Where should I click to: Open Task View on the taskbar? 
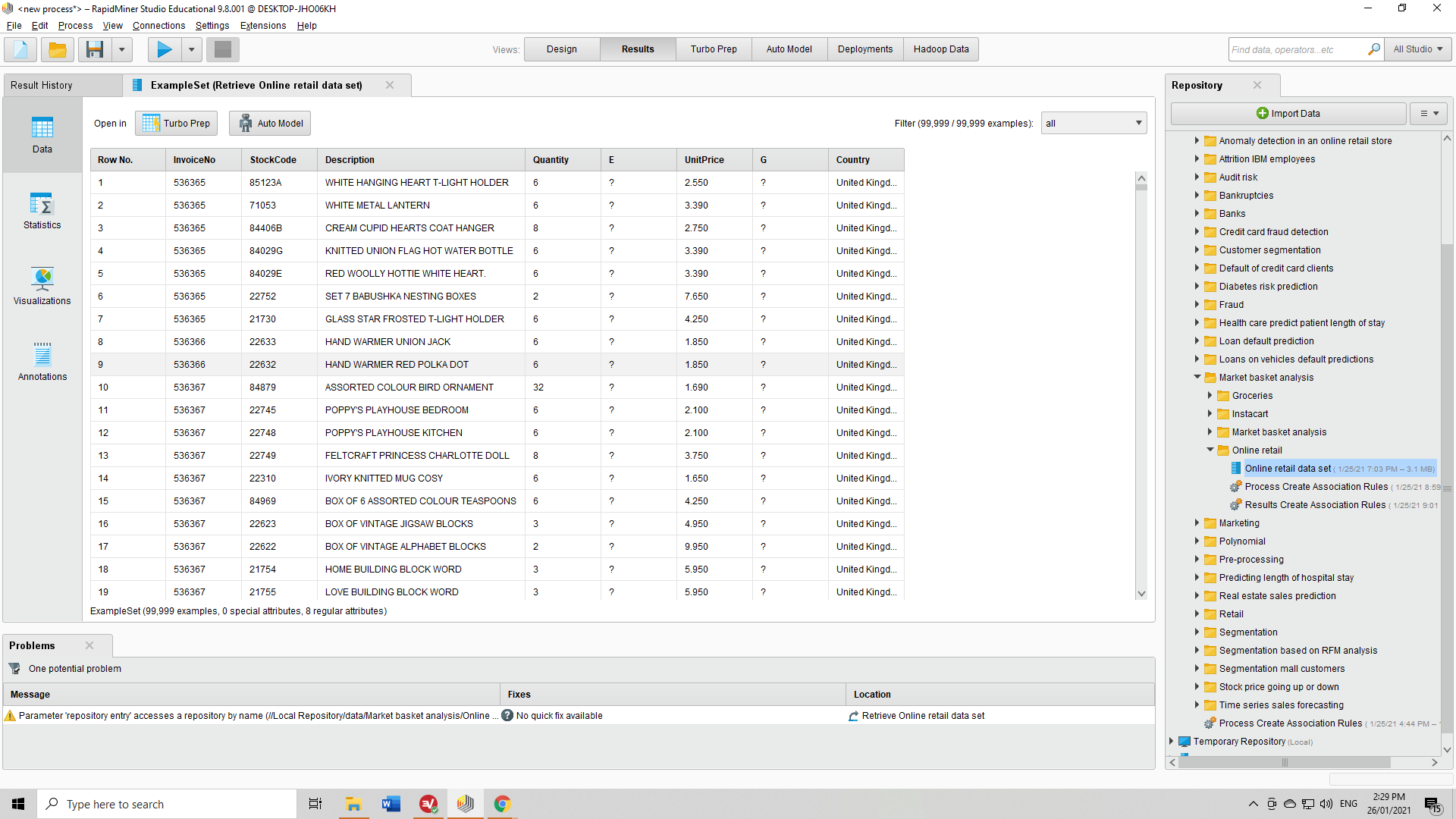pos(315,804)
